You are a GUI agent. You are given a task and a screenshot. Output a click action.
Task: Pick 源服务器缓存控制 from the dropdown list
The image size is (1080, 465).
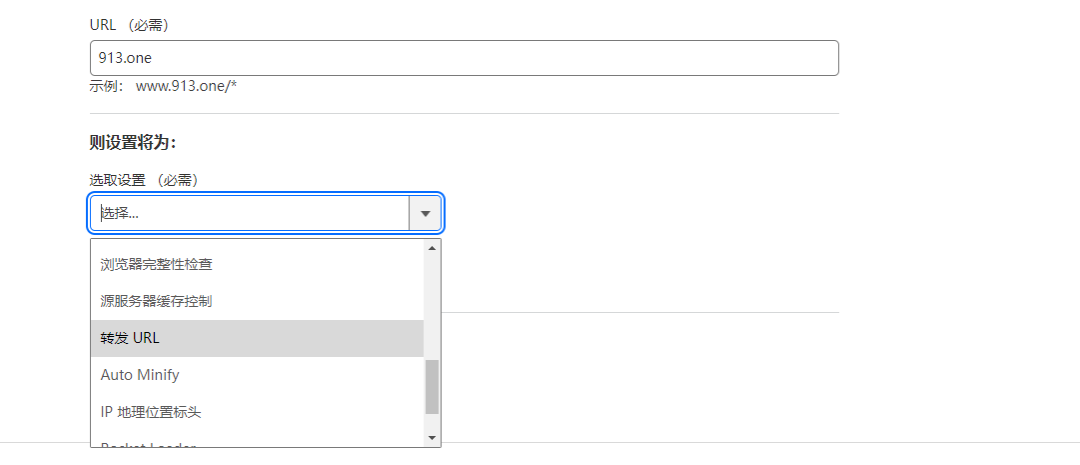pos(156,301)
